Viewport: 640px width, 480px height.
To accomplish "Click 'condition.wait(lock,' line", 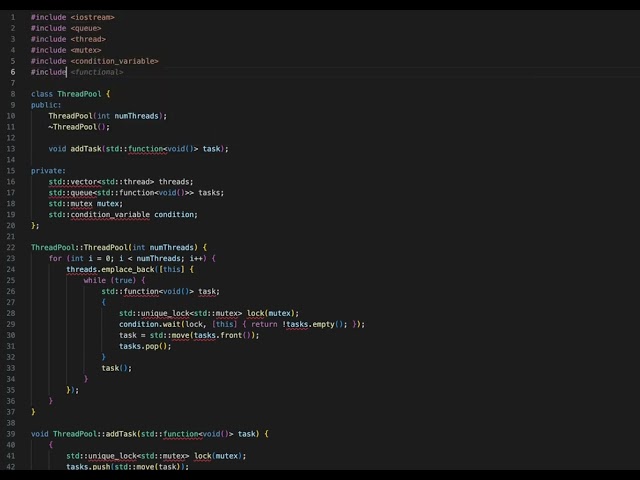I will tap(242, 324).
